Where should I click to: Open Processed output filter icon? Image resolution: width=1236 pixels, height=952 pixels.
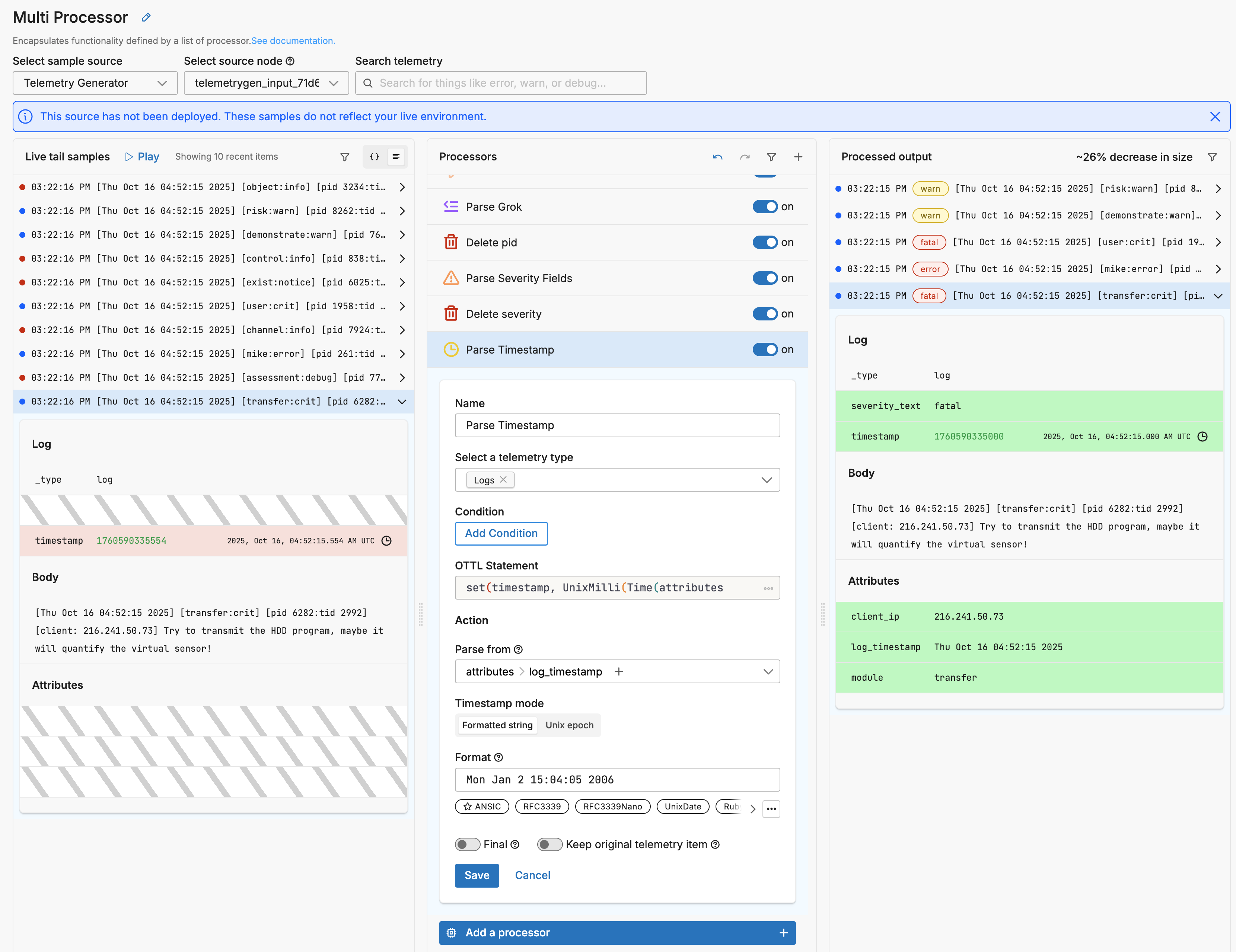(1212, 157)
